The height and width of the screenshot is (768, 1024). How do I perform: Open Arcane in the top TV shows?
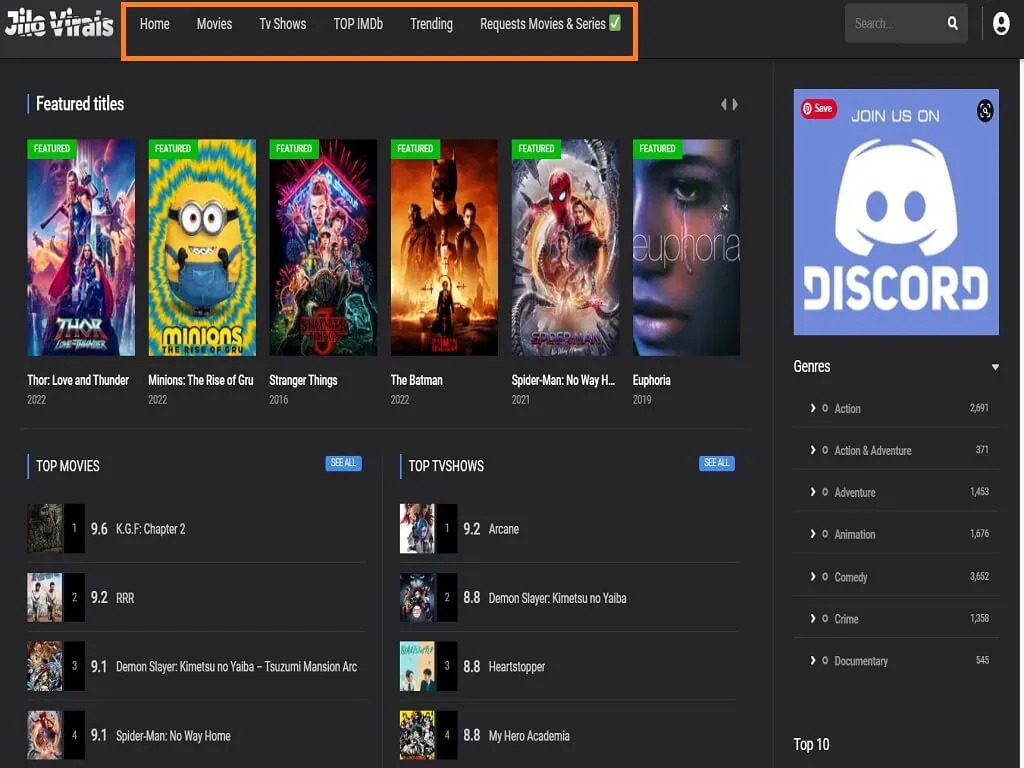coord(504,529)
